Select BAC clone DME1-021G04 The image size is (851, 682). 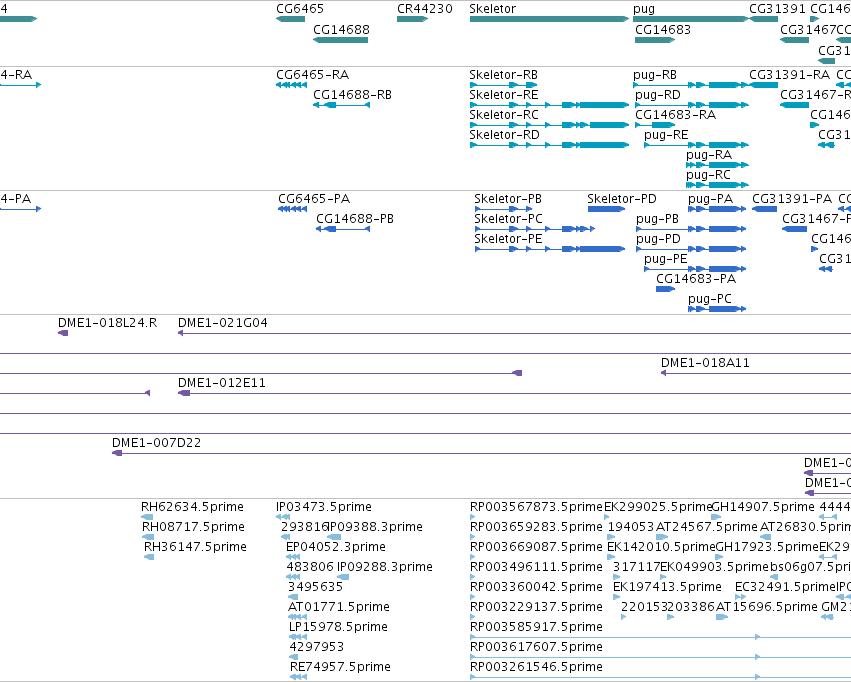515,333
